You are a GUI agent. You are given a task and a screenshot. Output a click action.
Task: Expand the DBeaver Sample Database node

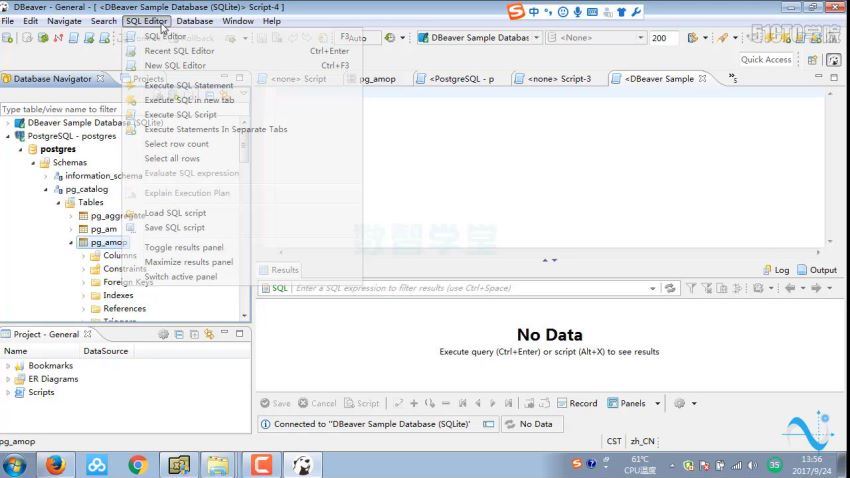(x=8, y=123)
